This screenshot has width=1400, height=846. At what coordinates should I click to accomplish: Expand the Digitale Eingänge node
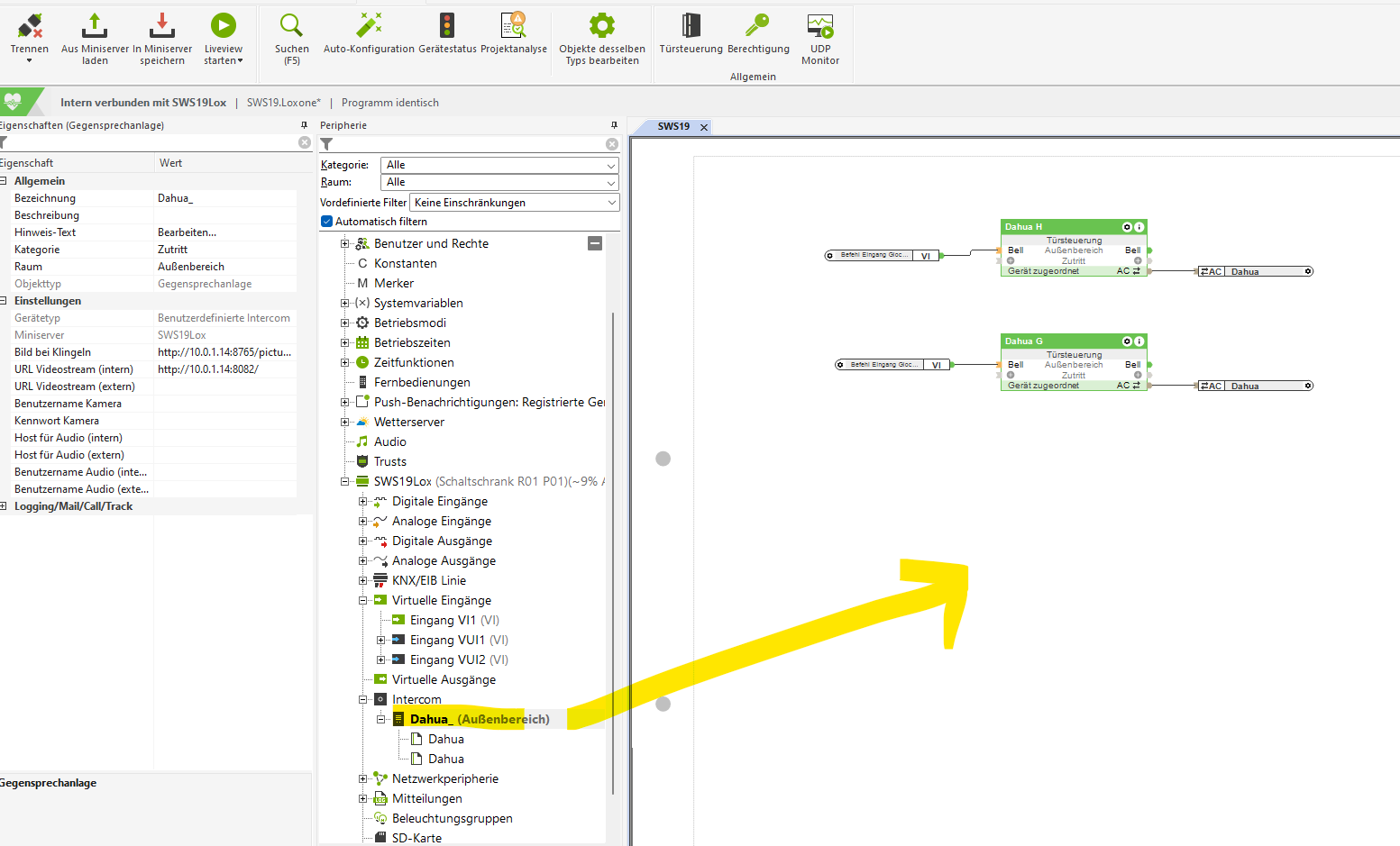362,501
